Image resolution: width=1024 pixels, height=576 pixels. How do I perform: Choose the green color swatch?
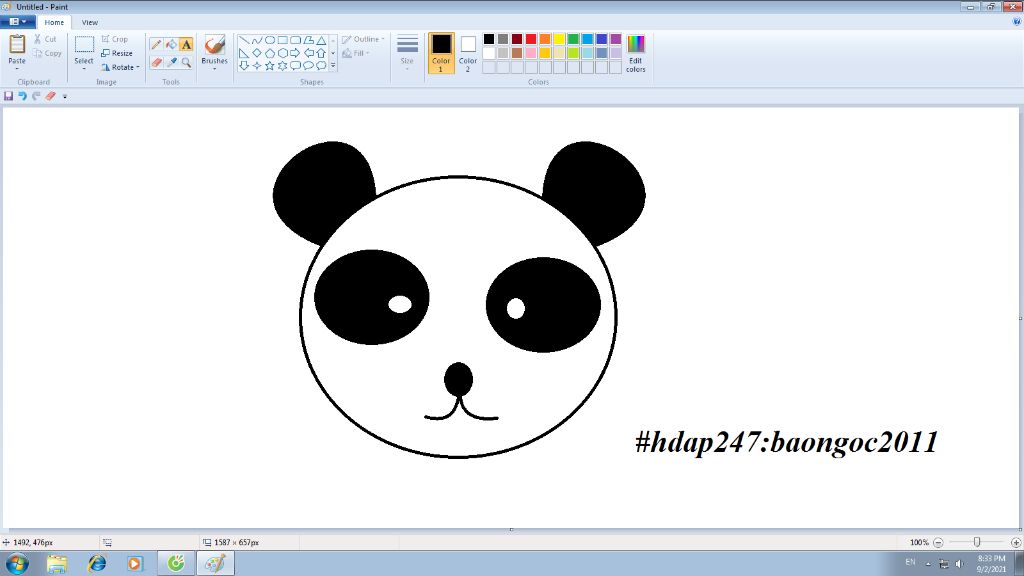pos(573,39)
